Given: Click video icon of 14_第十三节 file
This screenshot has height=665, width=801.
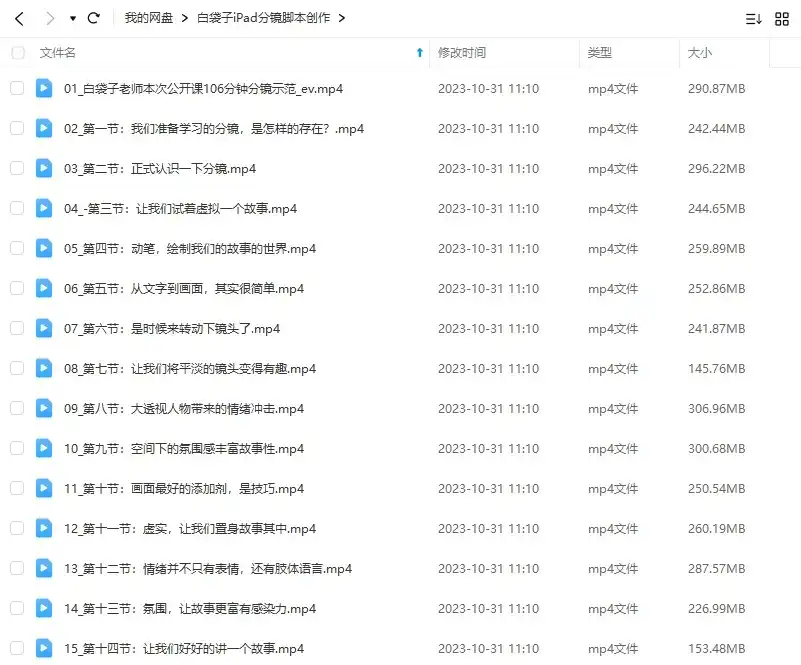Looking at the screenshot, I should tap(44, 608).
